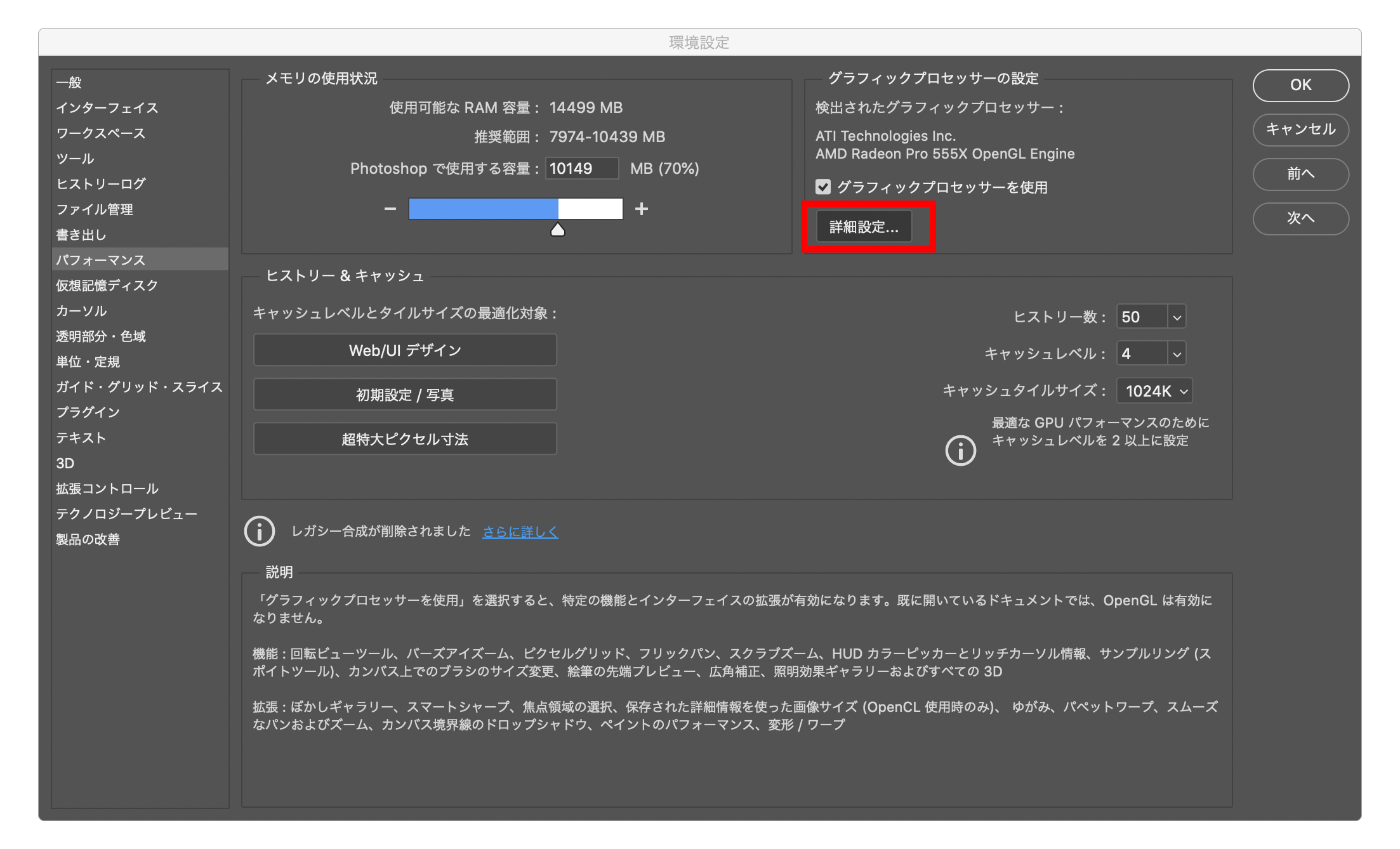The height and width of the screenshot is (849, 1400).
Task: Select 製品の改善 category
Action: [x=140, y=539]
